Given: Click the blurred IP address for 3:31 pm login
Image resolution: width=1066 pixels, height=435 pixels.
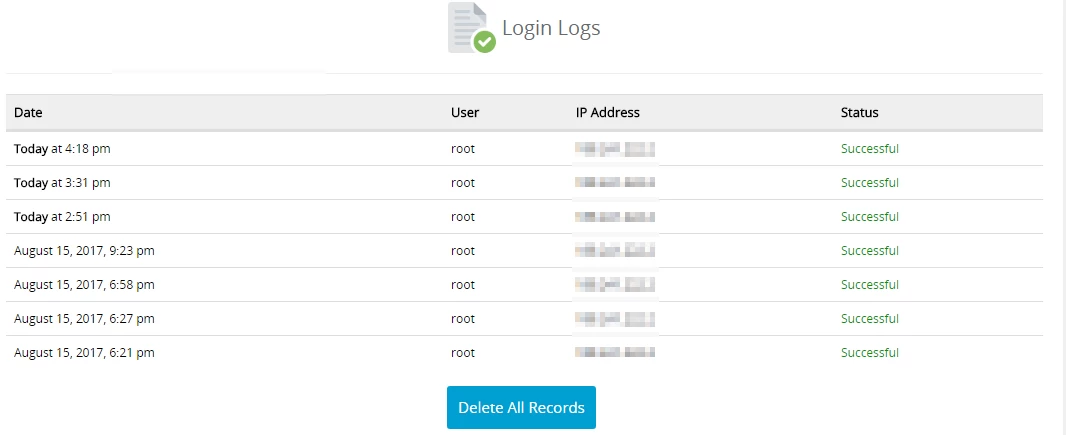Looking at the screenshot, I should 615,183.
